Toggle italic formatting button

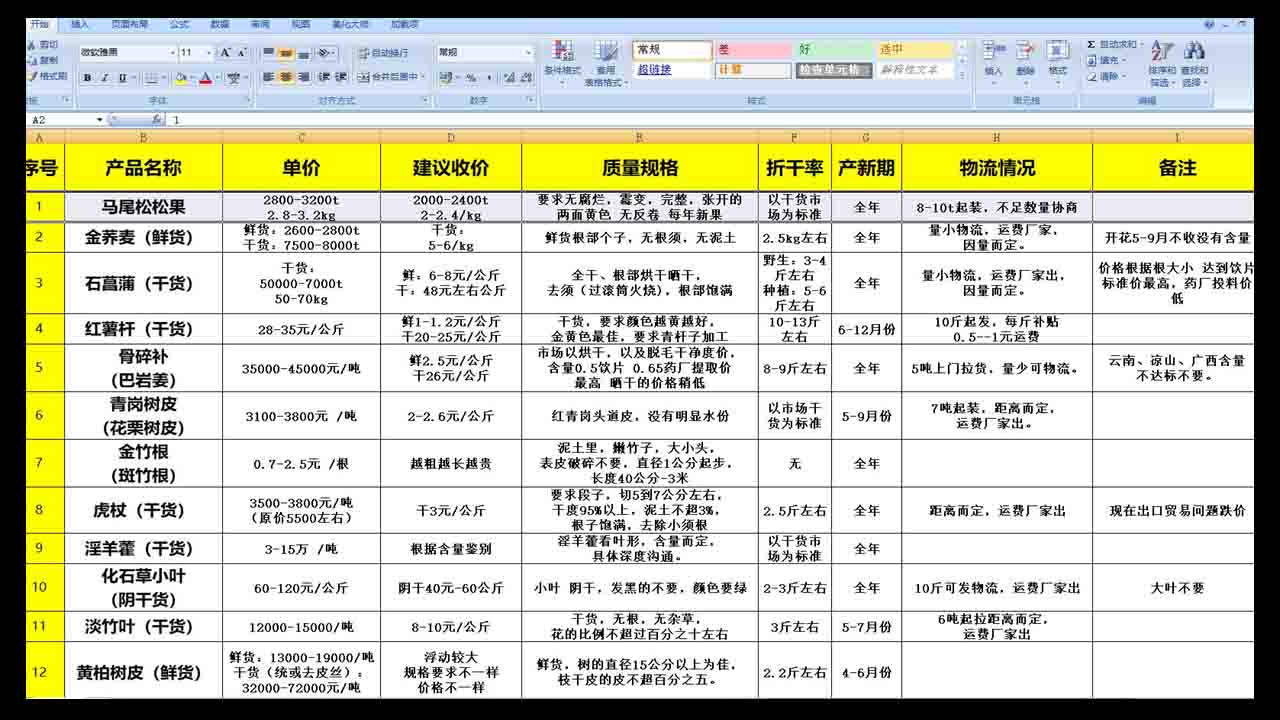105,78
